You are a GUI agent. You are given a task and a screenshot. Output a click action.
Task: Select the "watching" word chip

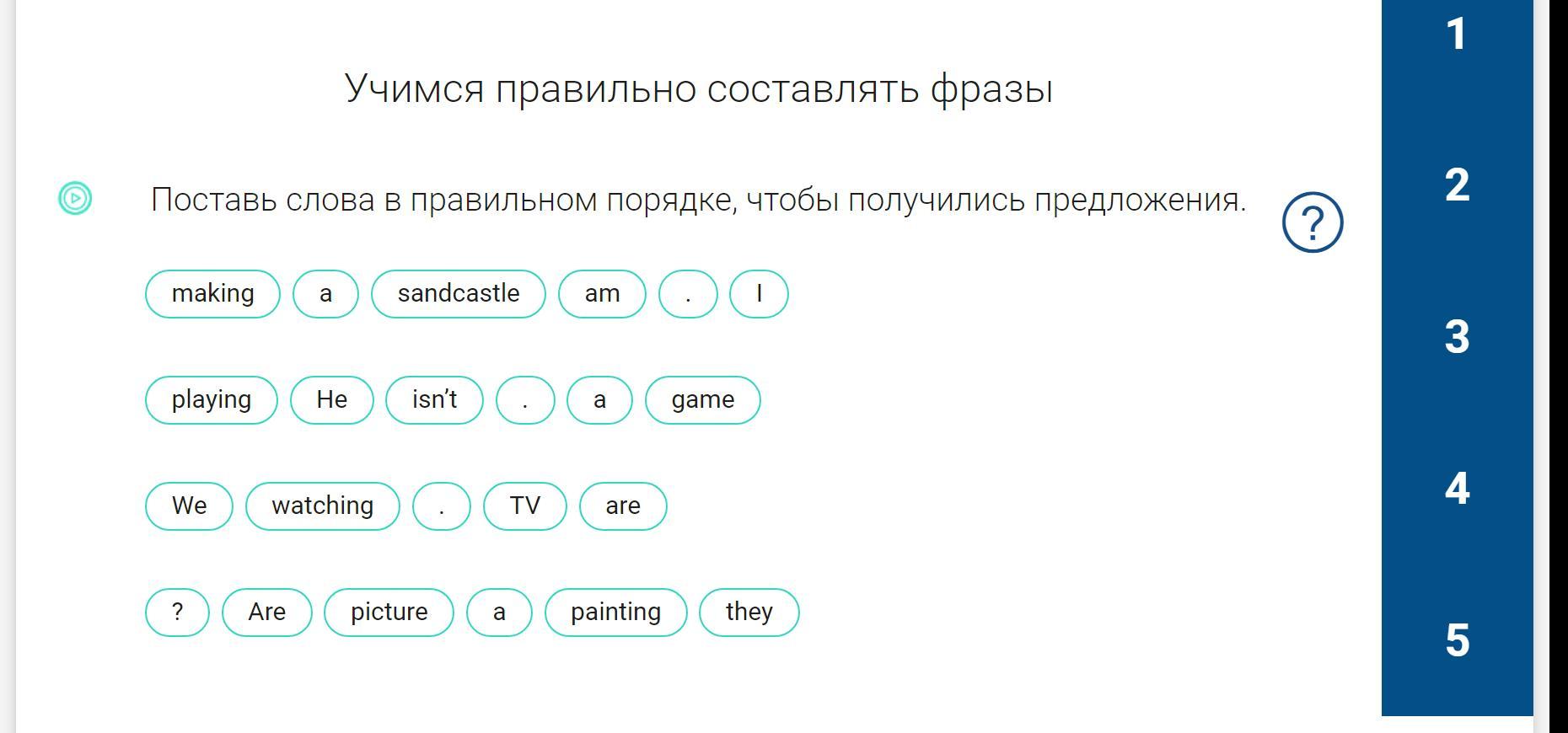pos(322,506)
